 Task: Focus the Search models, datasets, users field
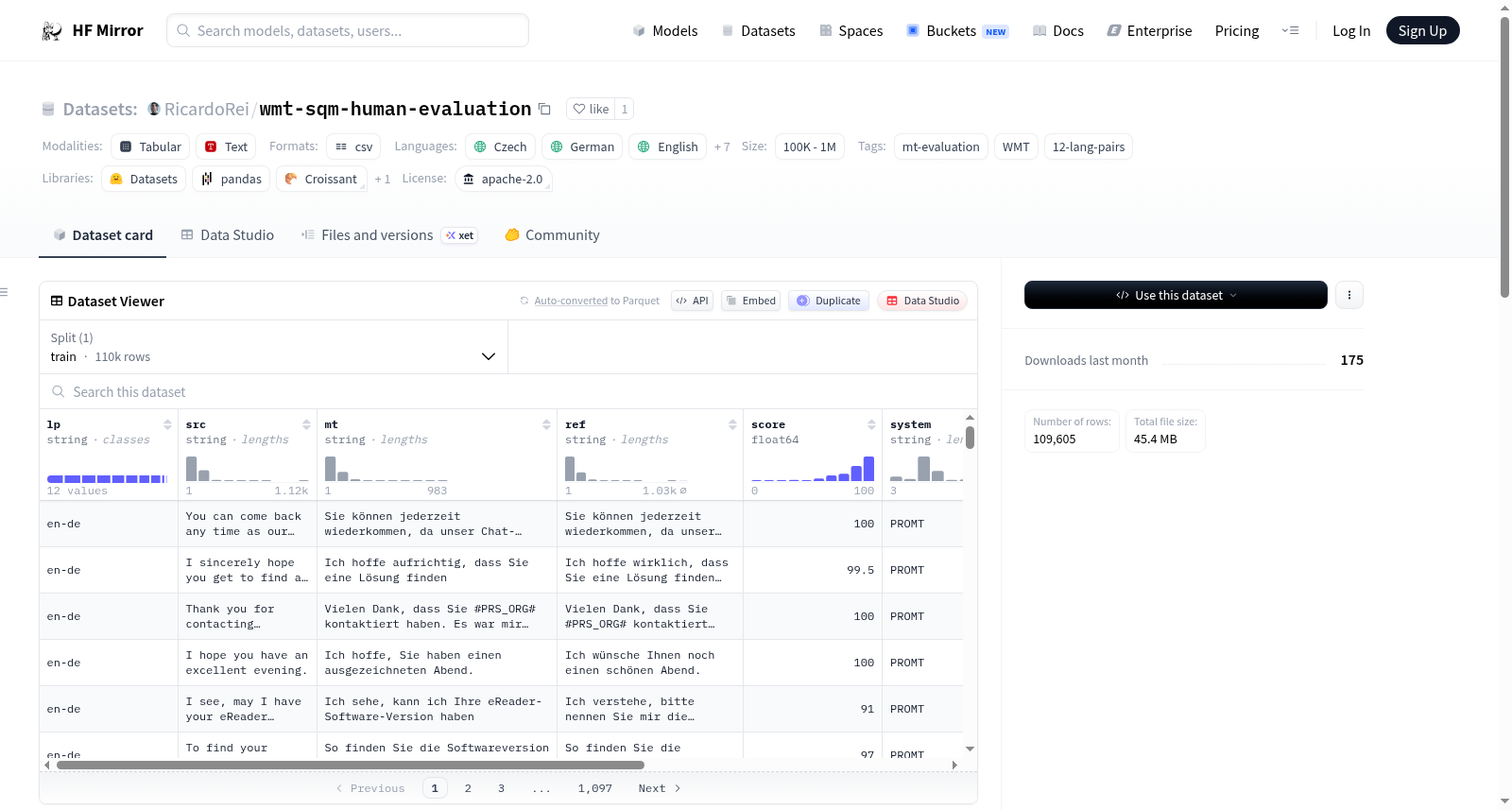348,30
